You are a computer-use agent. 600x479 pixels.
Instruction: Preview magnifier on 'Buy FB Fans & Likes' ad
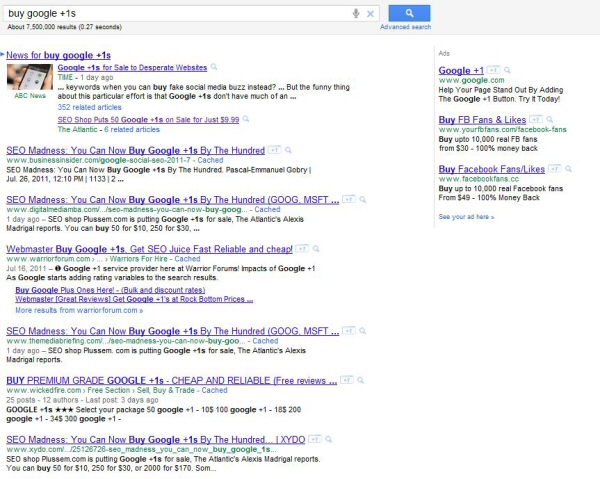[x=549, y=119]
